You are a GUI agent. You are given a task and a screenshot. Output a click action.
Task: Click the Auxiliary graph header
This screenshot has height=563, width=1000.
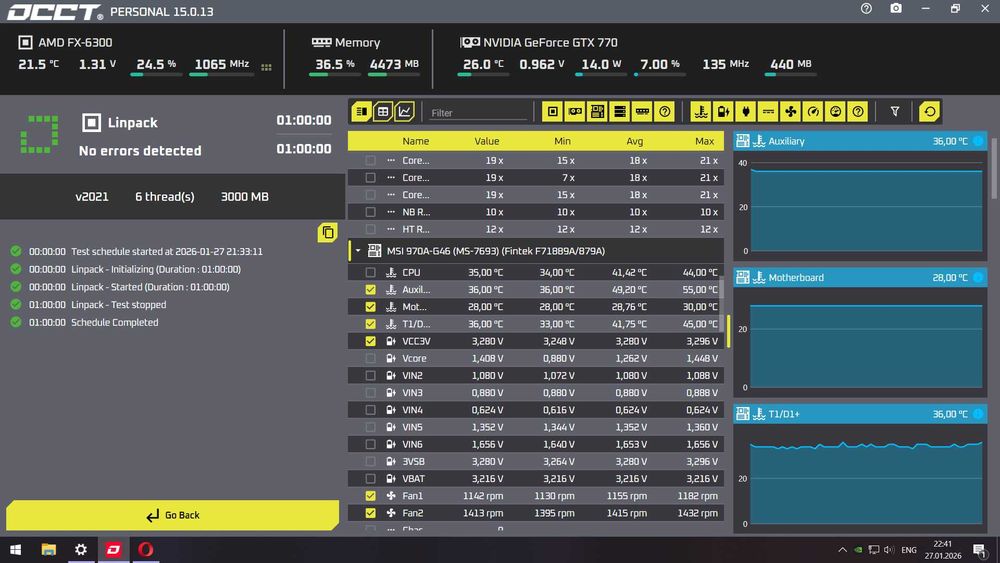pos(860,141)
